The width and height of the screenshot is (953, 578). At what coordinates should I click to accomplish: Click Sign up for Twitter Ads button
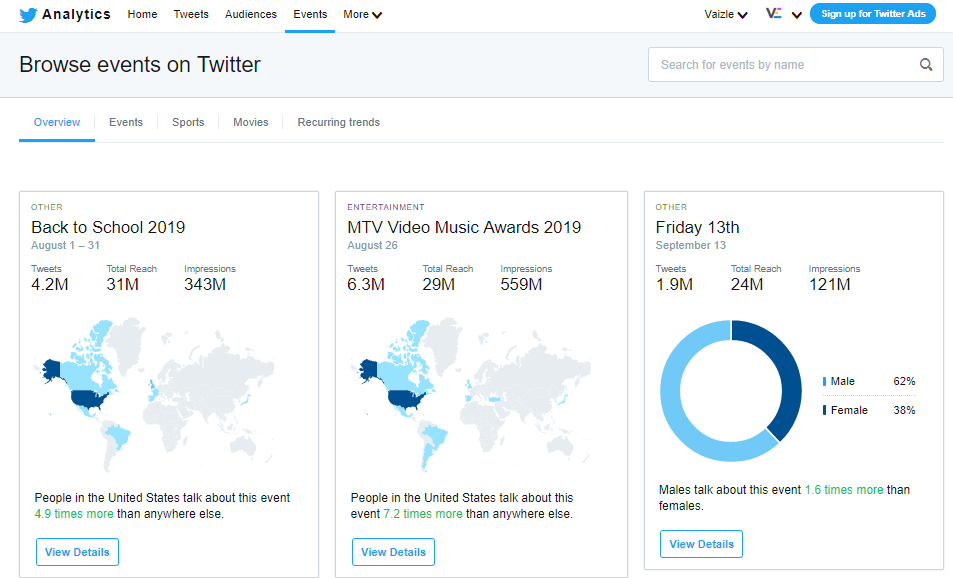click(873, 14)
